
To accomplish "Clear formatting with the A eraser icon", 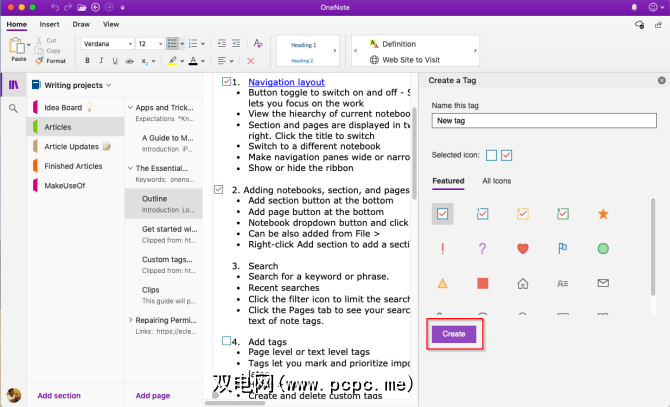I will (x=258, y=43).
